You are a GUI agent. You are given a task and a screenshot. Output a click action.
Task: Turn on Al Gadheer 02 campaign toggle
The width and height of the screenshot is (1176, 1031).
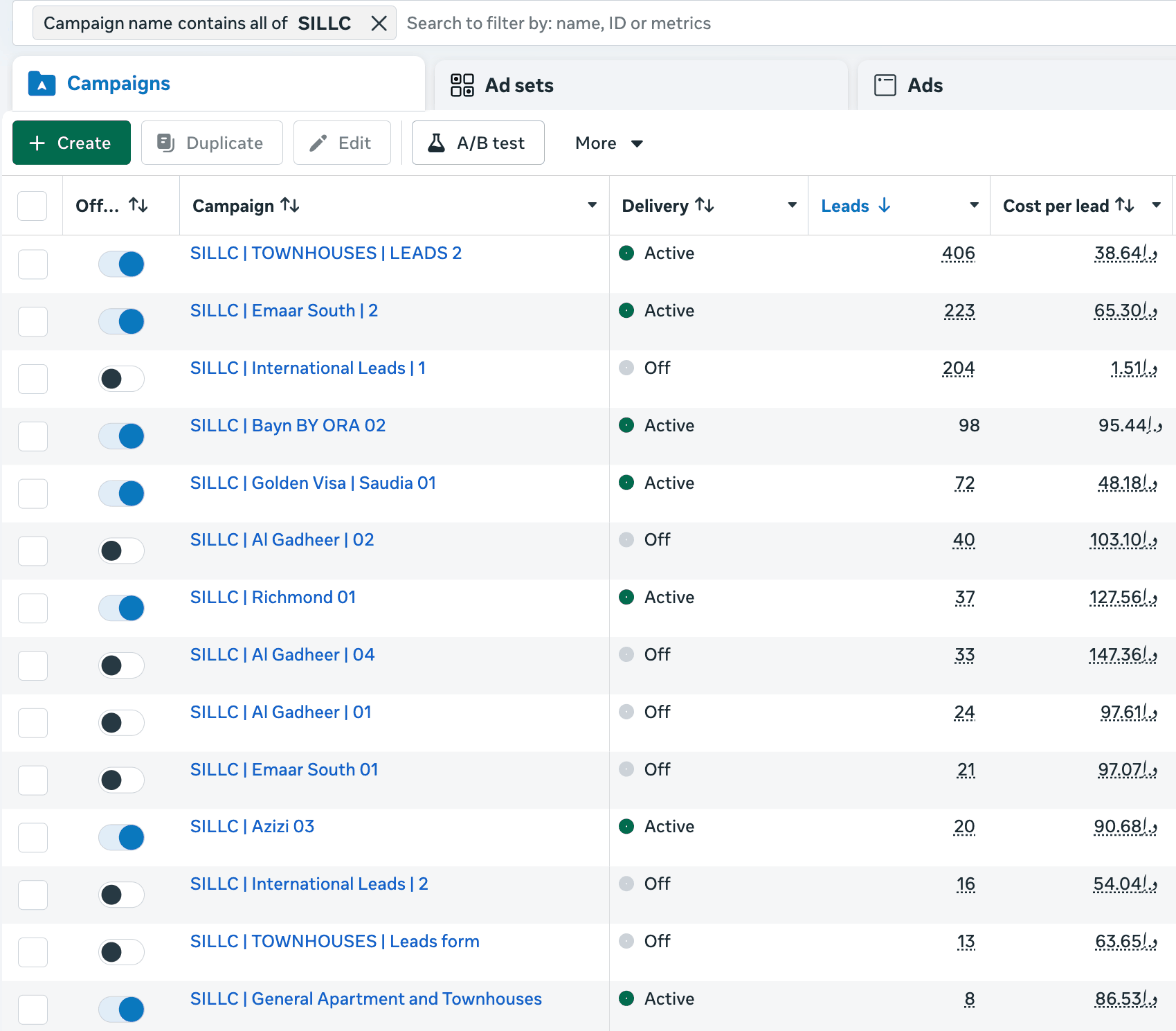(x=122, y=550)
